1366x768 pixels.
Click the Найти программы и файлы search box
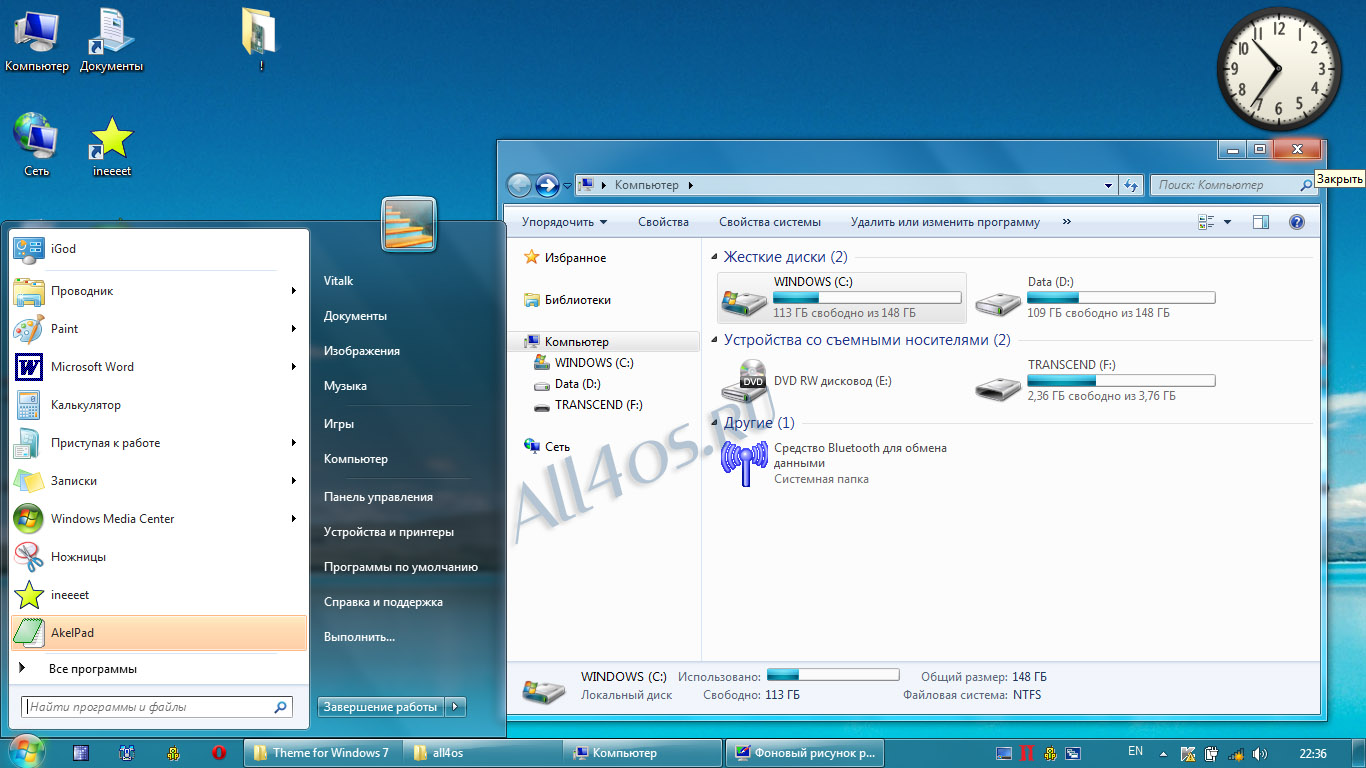coord(157,707)
